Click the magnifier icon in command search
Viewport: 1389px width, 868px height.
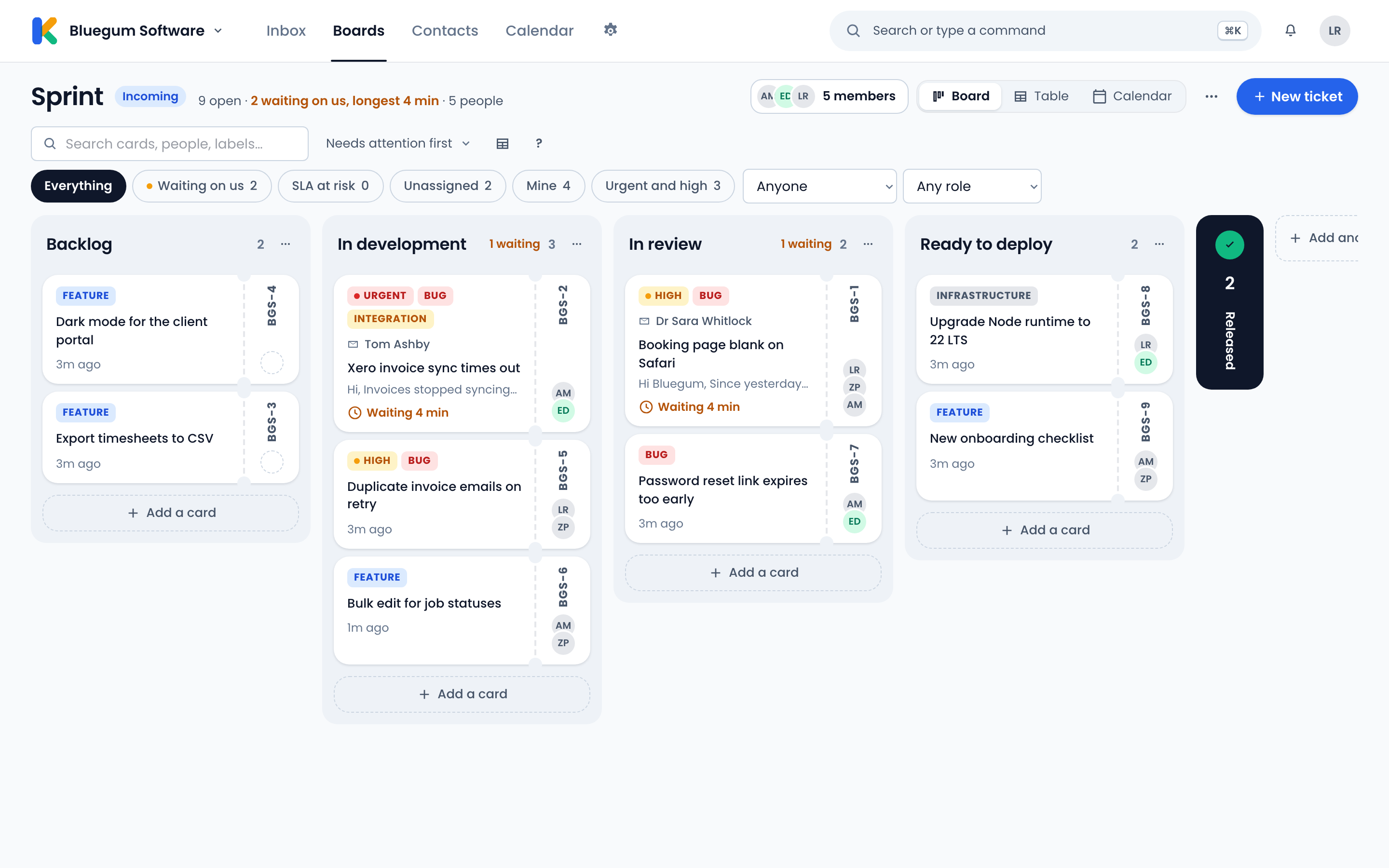click(854, 30)
